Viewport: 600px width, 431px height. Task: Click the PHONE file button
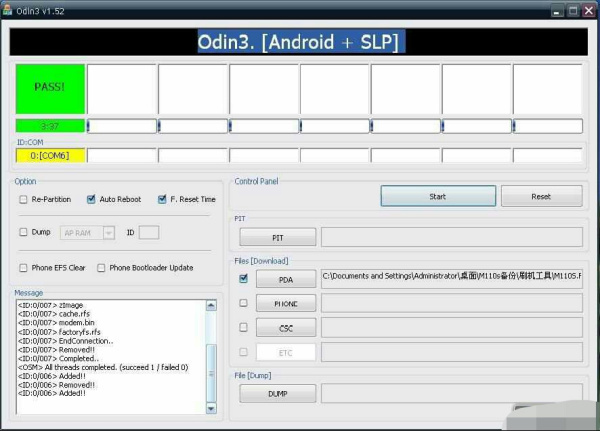(x=286, y=304)
